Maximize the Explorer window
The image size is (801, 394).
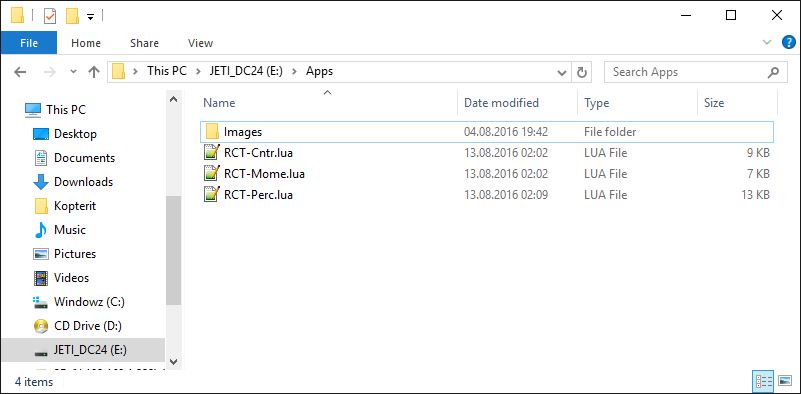pos(731,15)
